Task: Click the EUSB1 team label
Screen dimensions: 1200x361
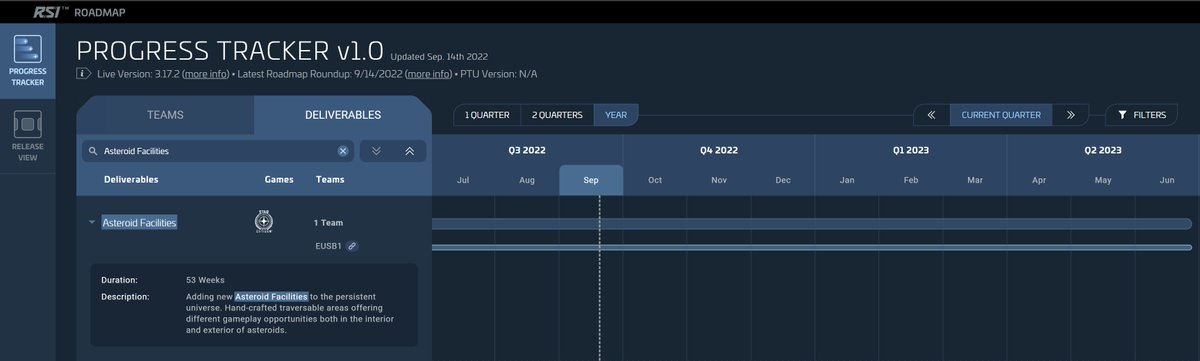Action: [x=328, y=246]
